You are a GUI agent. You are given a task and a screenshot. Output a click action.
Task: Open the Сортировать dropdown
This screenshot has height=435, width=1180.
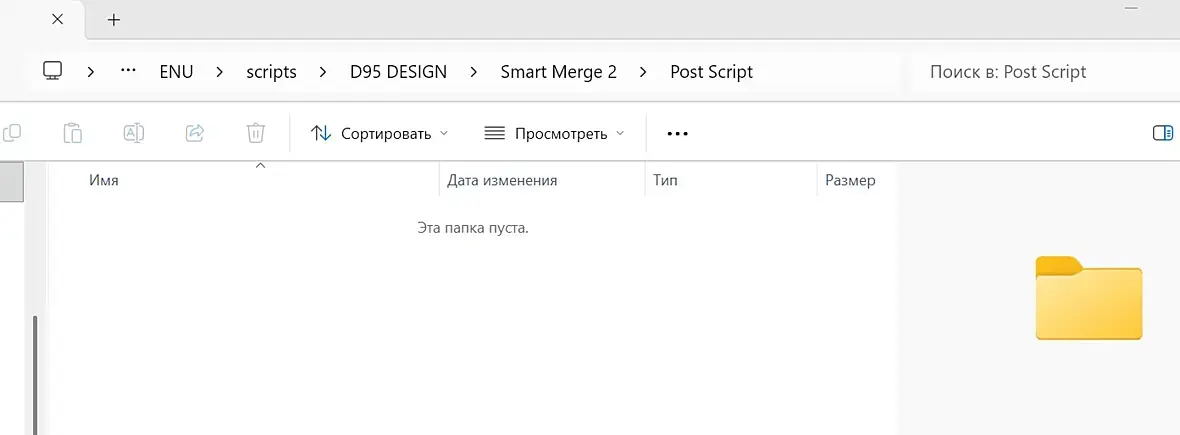point(379,133)
